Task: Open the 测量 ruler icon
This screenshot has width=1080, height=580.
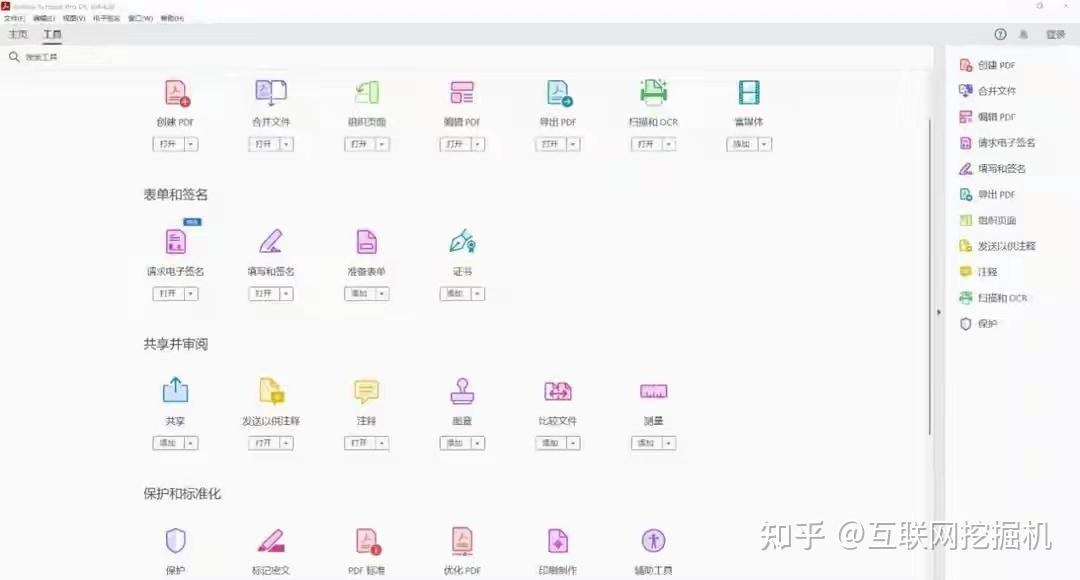Action: pyautogui.click(x=654, y=391)
